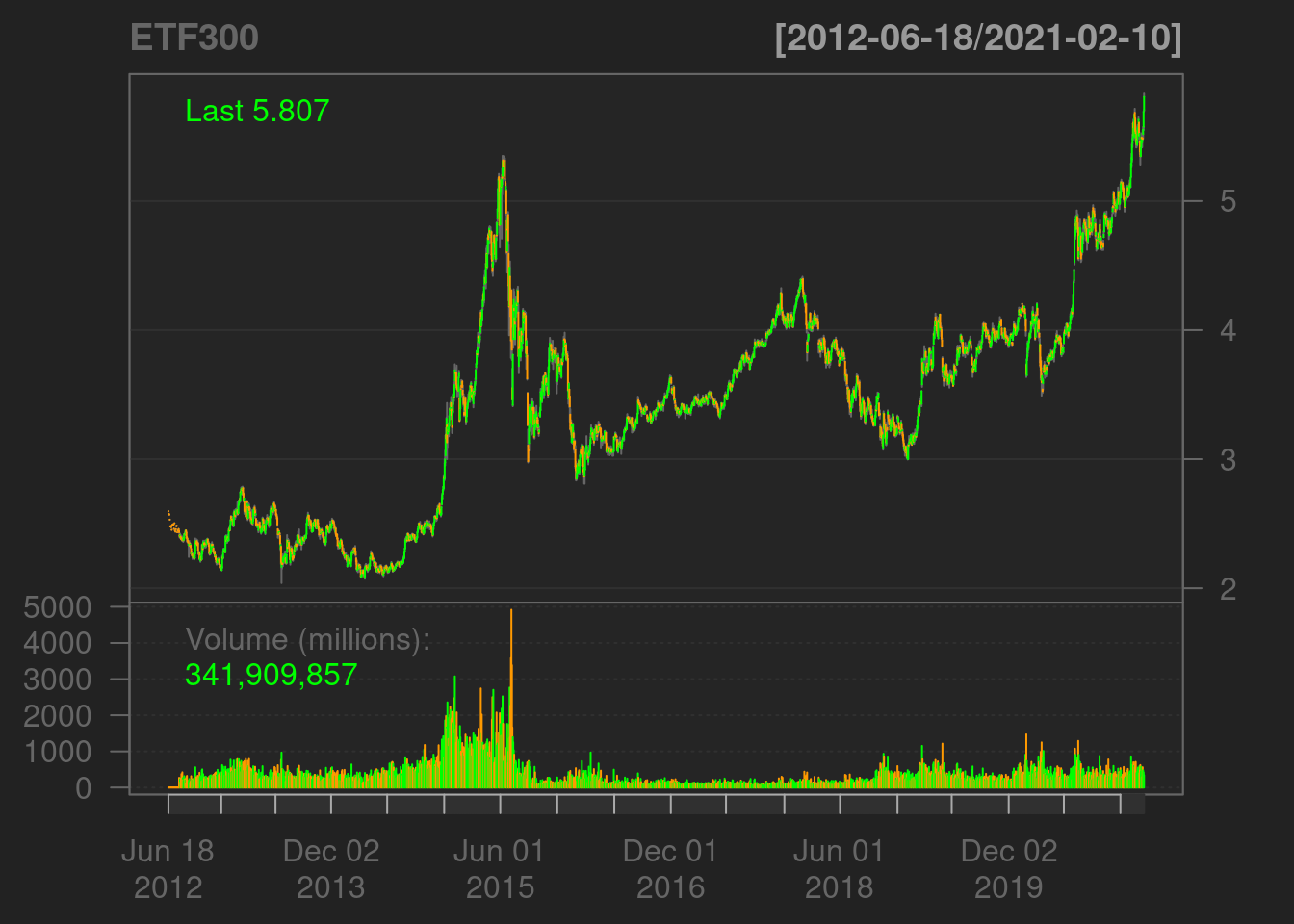This screenshot has width=1294, height=924.
Task: Click the ETF300 chart title
Action: (x=194, y=38)
